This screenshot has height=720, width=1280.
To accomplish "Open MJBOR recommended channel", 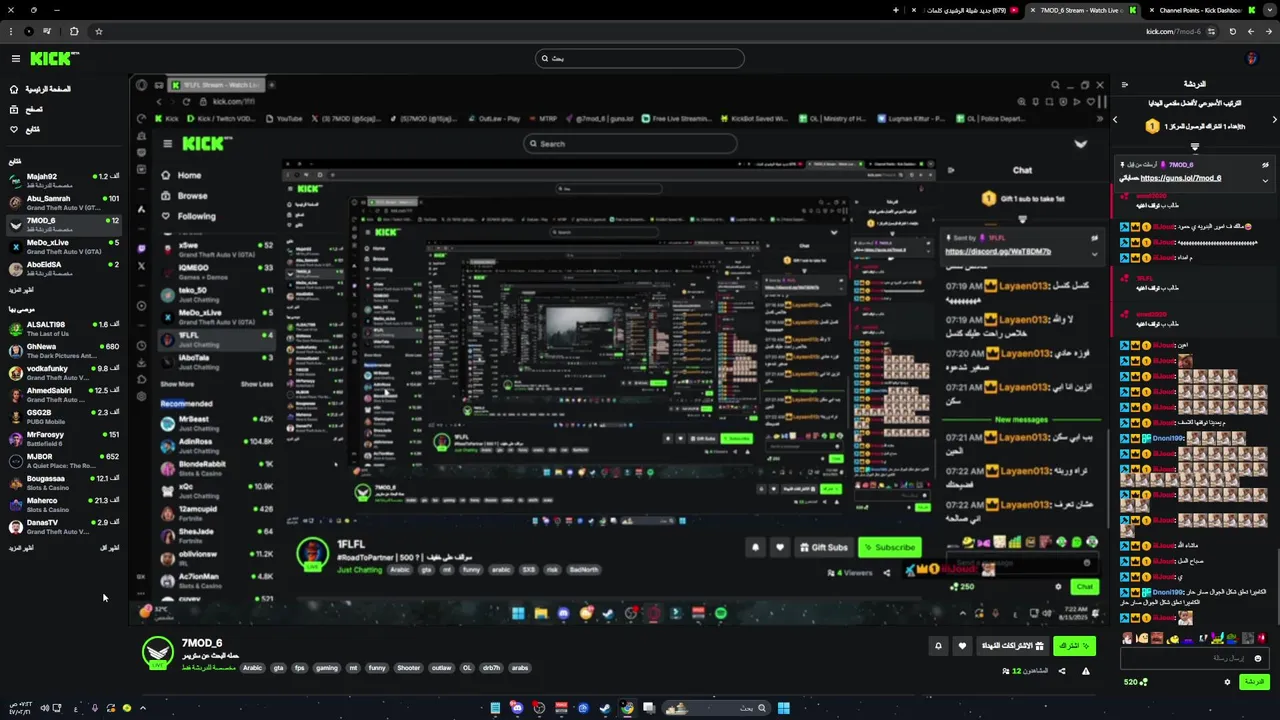I will tap(64, 460).
